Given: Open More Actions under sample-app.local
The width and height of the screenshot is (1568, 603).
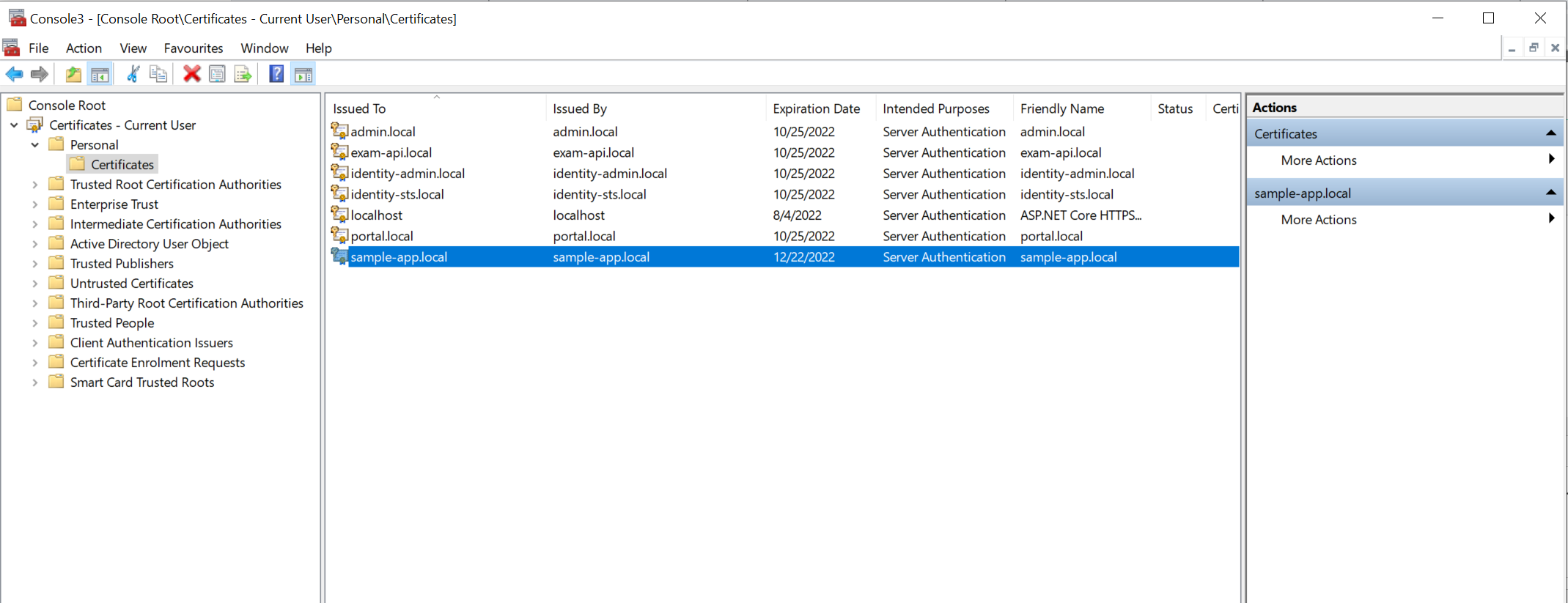Looking at the screenshot, I should click(1318, 220).
